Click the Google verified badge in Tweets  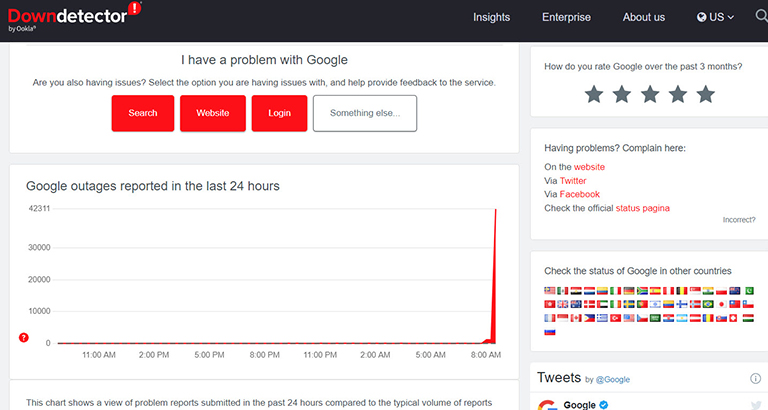(x=603, y=405)
